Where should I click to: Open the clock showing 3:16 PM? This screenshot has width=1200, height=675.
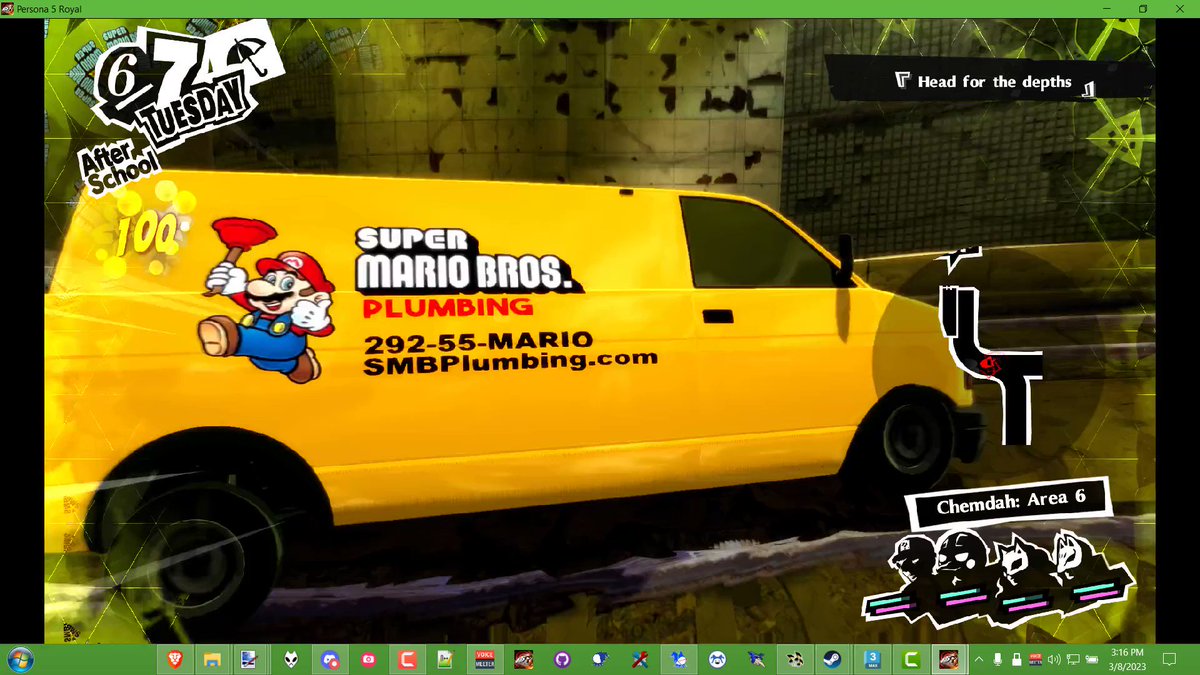[x=1126, y=660]
